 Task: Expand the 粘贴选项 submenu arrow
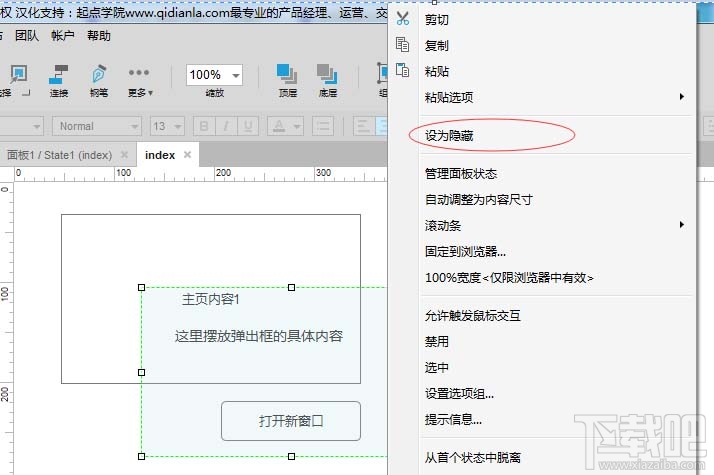[682, 97]
